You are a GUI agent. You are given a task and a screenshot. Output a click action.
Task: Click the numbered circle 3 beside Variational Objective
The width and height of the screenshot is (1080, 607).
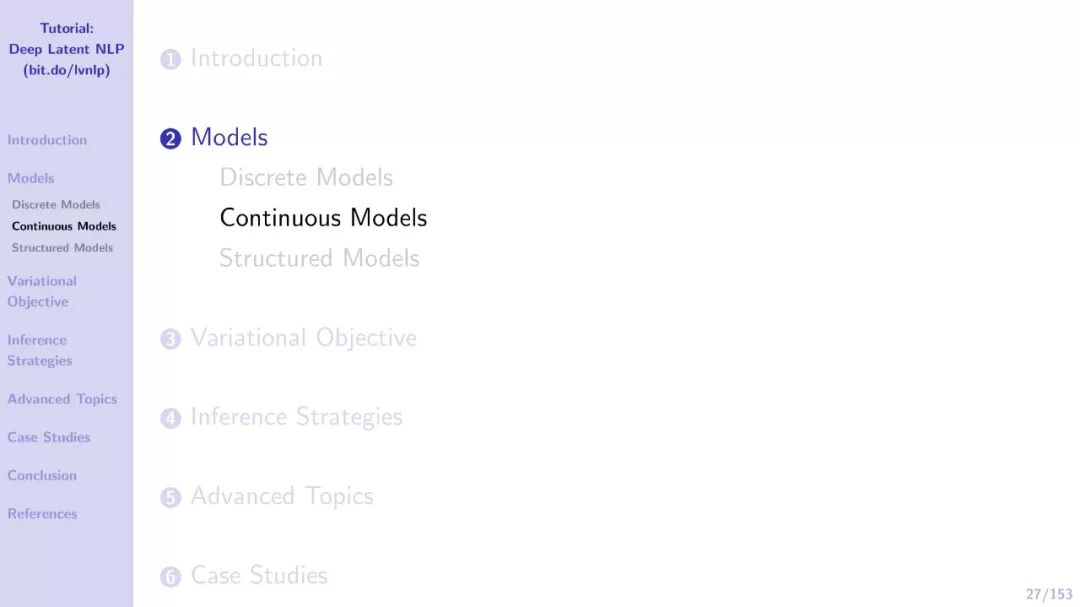[x=170, y=339]
